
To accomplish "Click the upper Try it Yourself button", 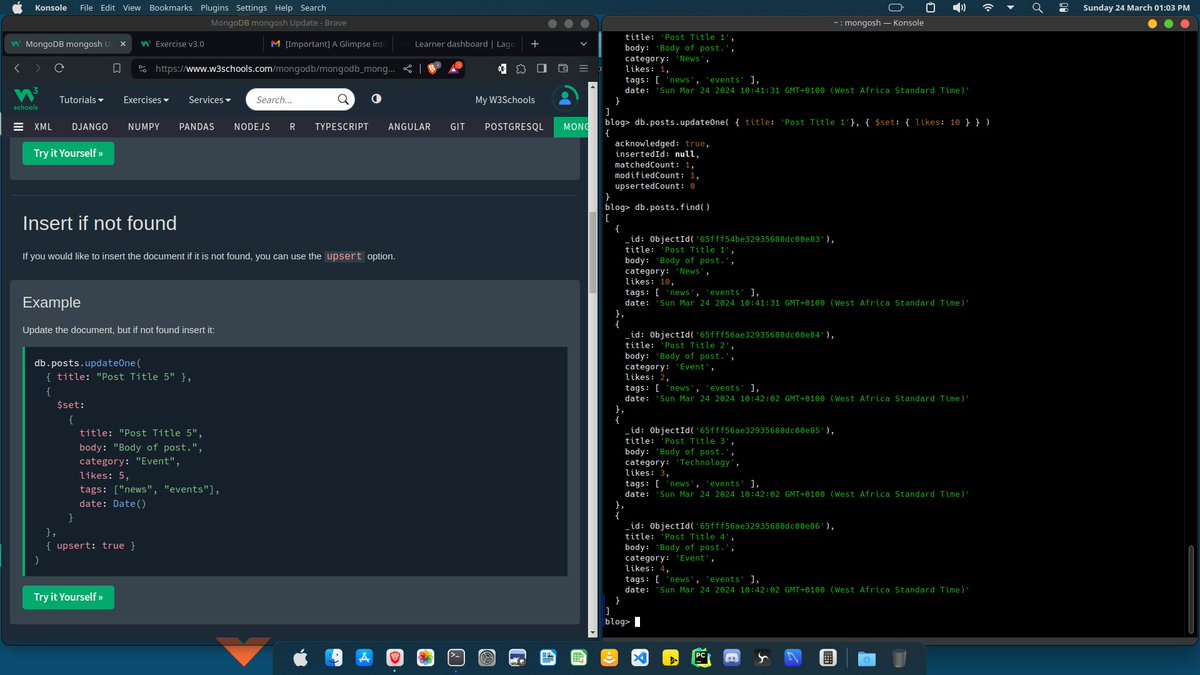I will click(x=68, y=153).
